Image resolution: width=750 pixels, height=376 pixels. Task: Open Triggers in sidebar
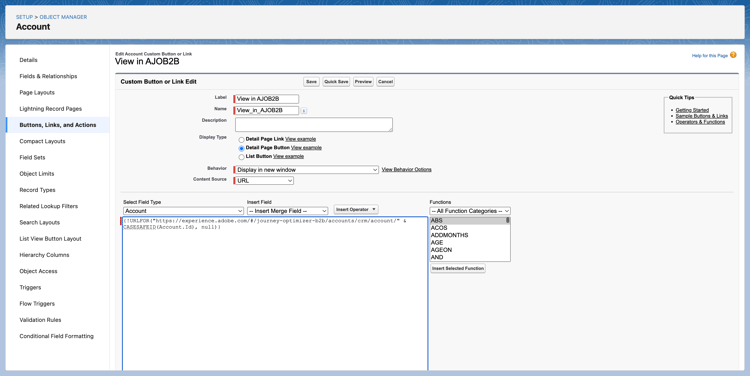point(30,288)
